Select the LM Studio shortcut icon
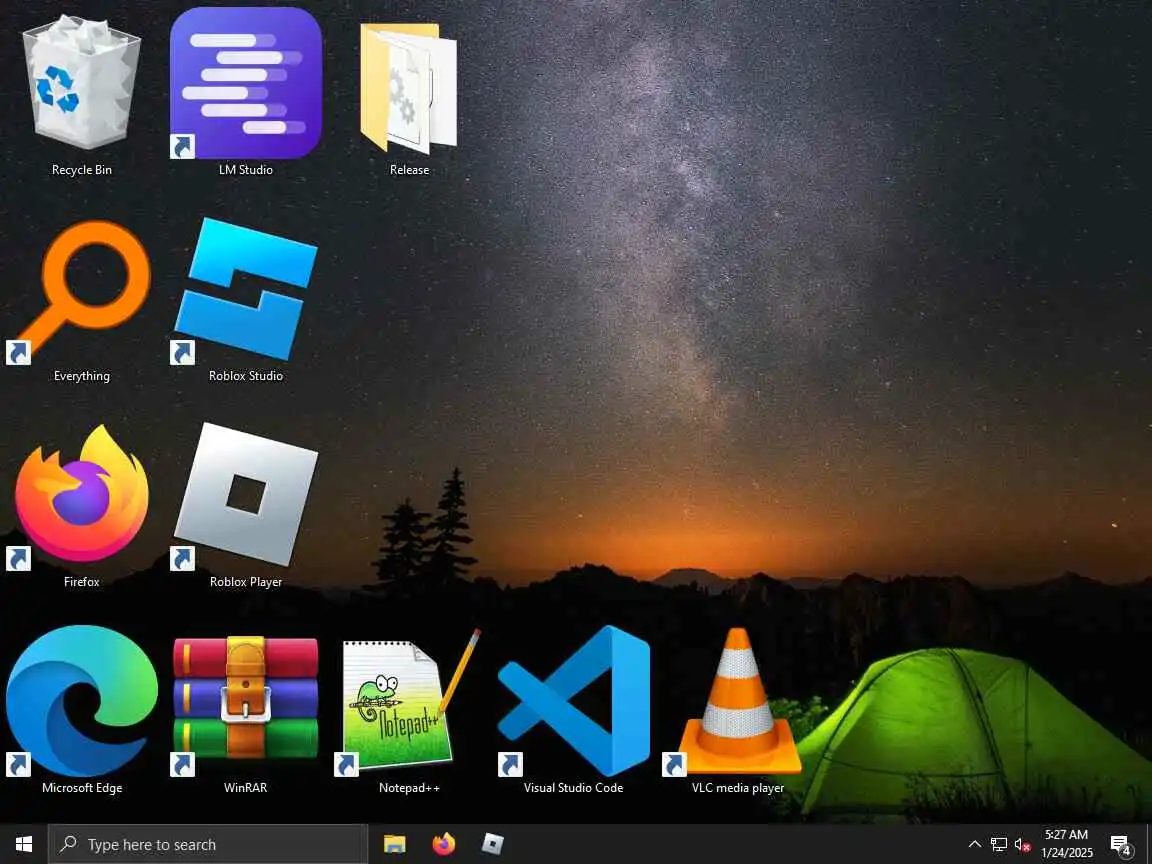This screenshot has width=1152, height=864. [x=245, y=83]
